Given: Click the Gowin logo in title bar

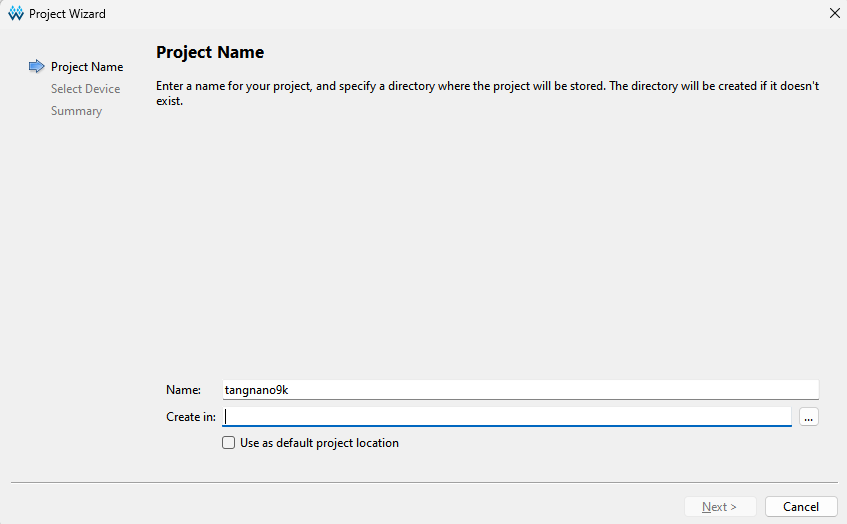Looking at the screenshot, I should click(x=15, y=14).
